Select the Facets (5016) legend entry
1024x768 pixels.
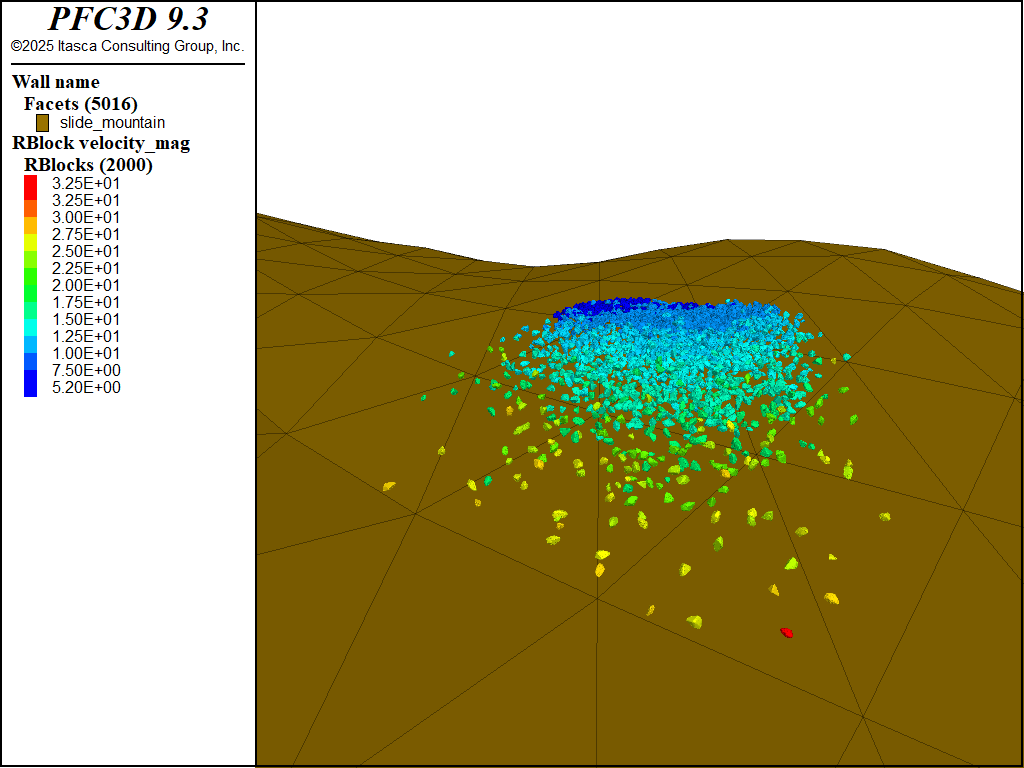[x=80, y=103]
